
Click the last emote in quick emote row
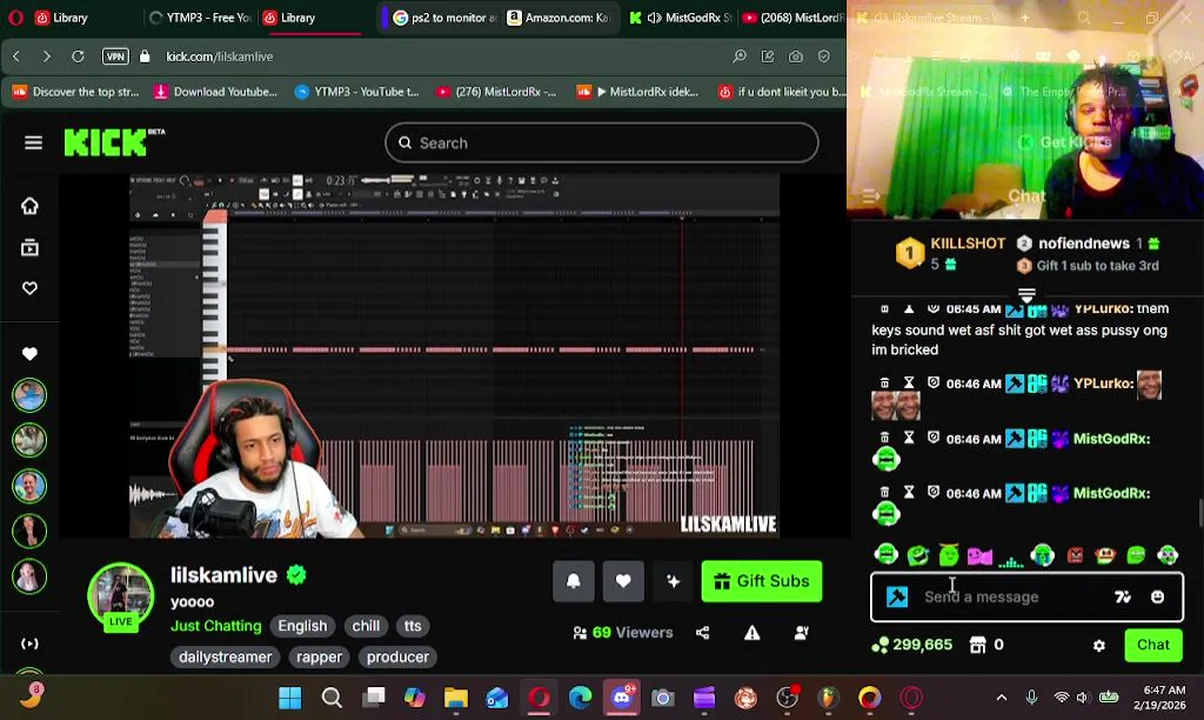1167,555
